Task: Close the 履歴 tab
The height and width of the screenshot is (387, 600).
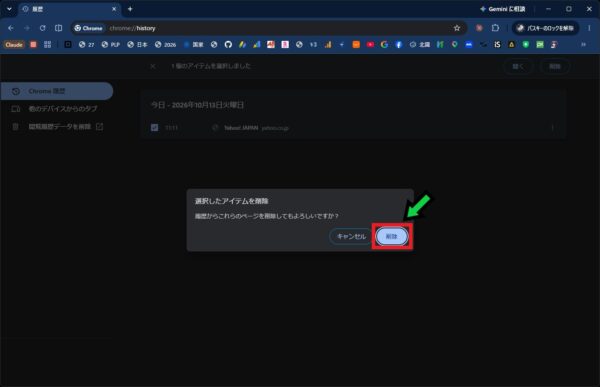Action: 114,9
